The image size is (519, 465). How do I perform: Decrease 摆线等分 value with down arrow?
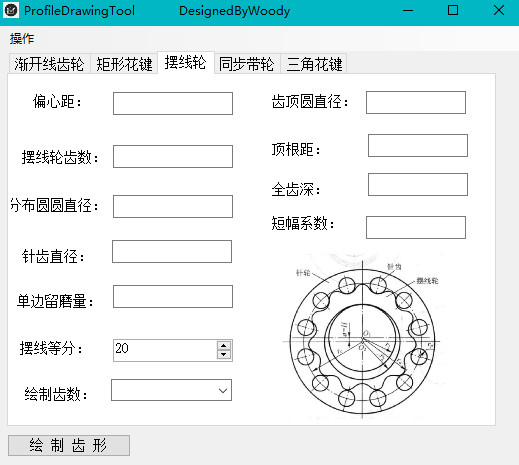click(224, 354)
